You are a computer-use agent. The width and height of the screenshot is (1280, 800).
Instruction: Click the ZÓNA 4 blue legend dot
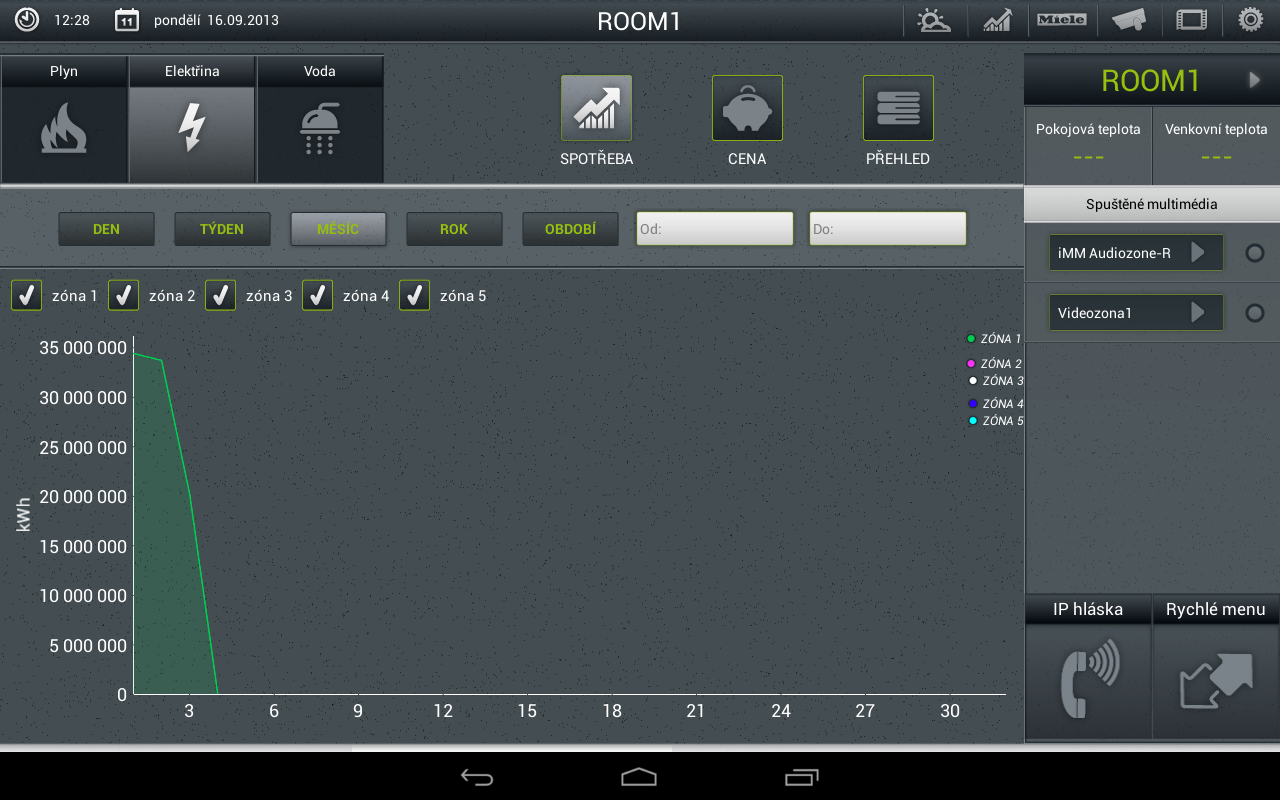click(x=973, y=404)
